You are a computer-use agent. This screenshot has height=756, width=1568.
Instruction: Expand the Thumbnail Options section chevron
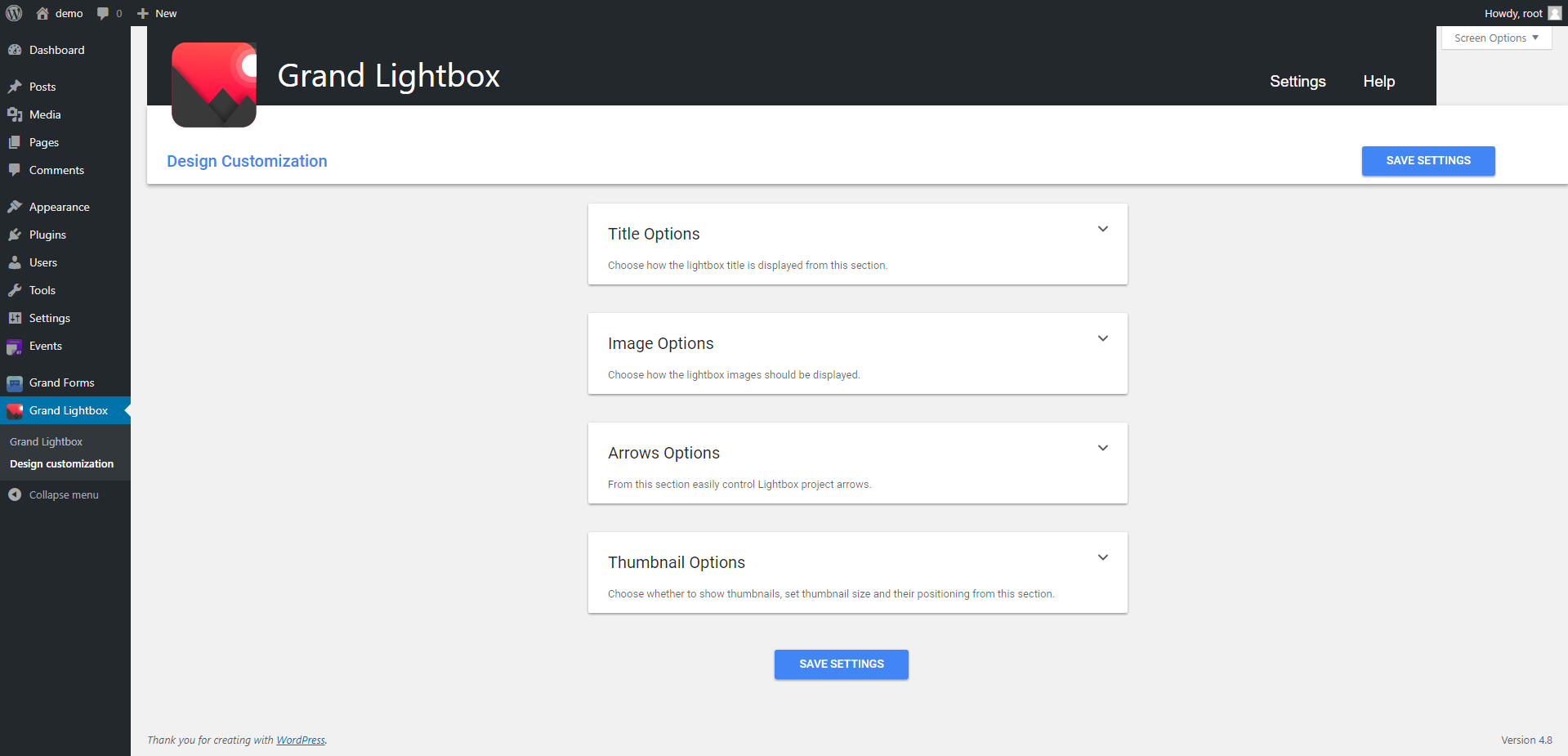click(1102, 557)
